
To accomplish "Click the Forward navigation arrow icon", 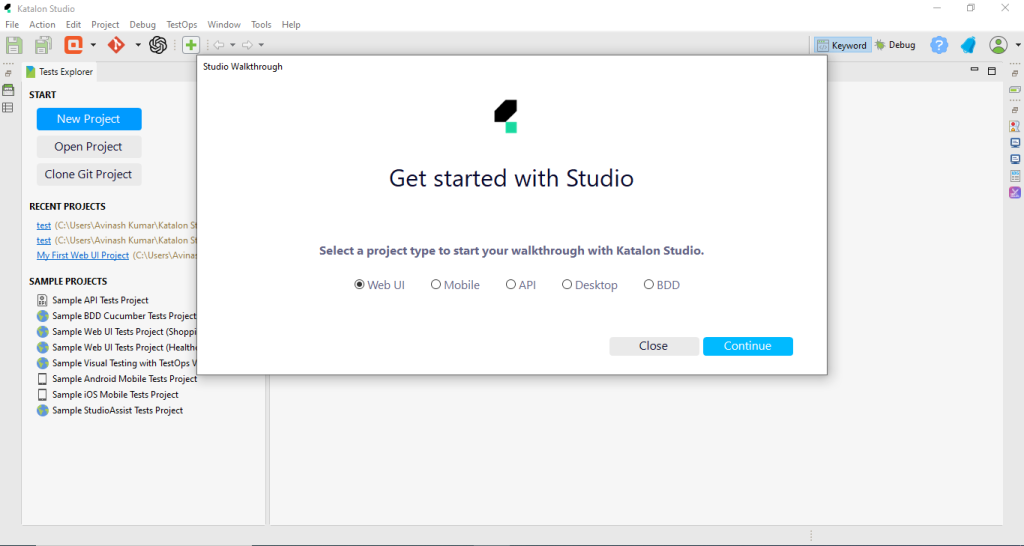I will point(248,45).
